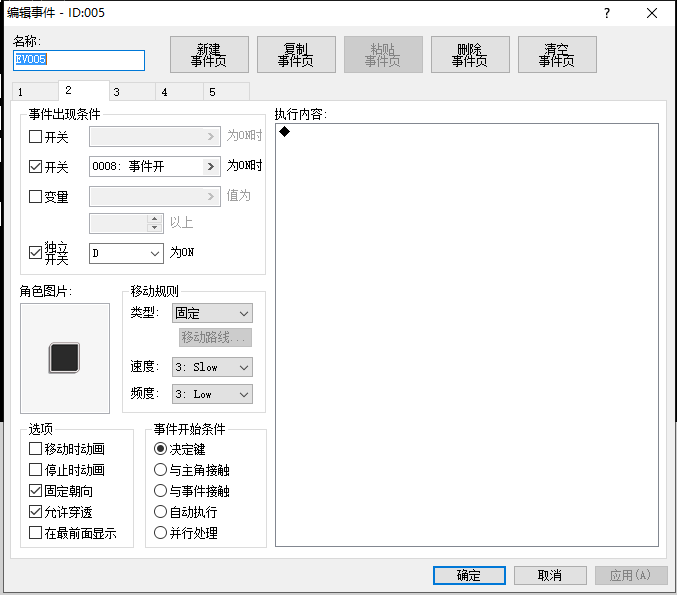This screenshot has height=595, width=677.
Task: Enable the first 开关 condition checkbox
Action: [35, 137]
